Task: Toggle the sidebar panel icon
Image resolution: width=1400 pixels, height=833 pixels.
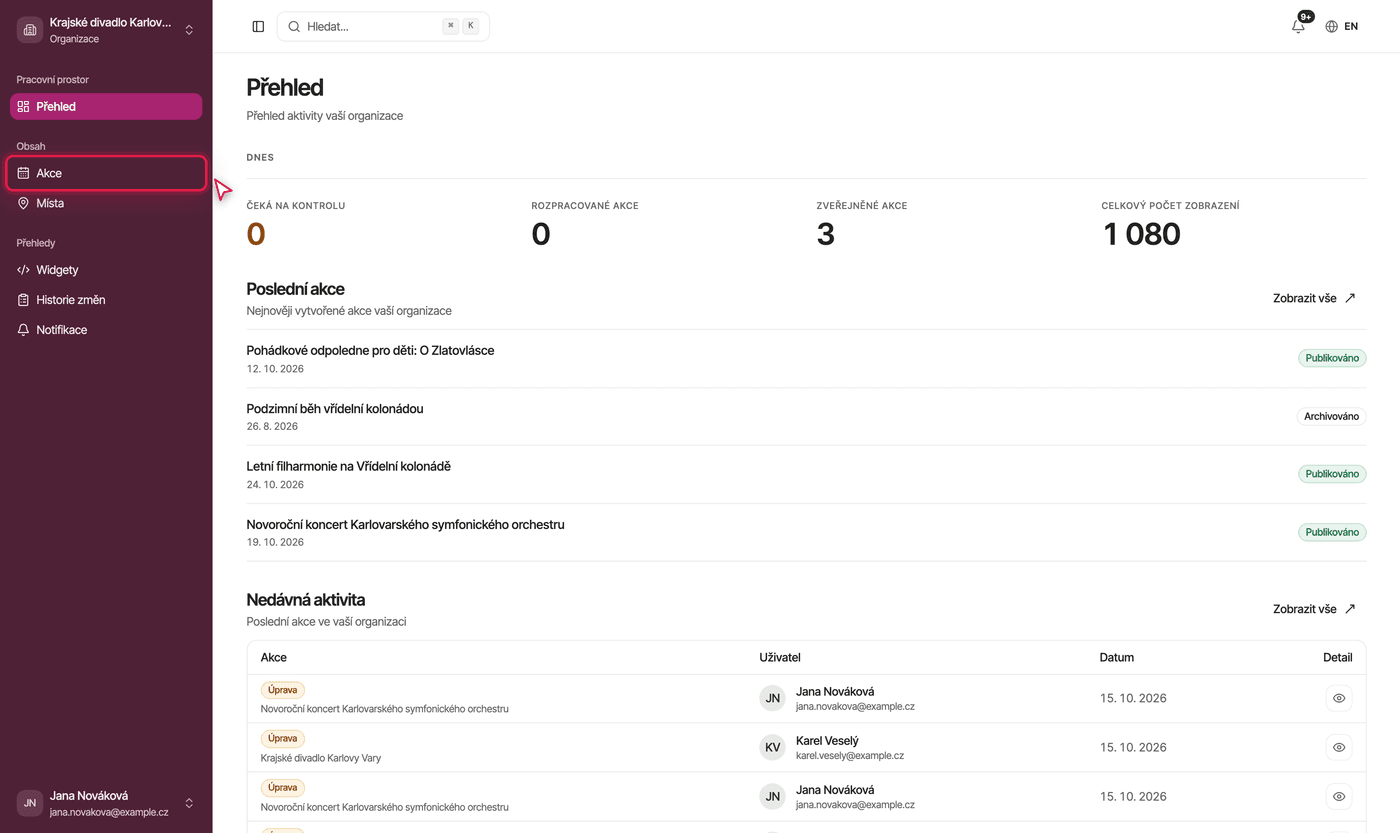Action: coord(258,27)
